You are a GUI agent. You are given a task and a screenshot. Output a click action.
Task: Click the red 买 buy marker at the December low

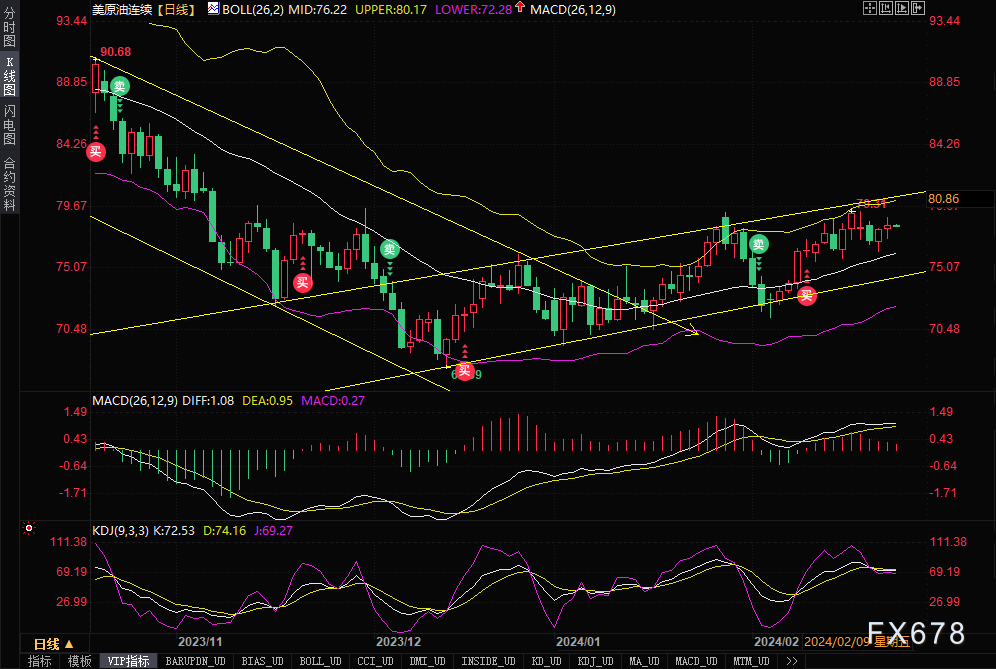coord(465,371)
